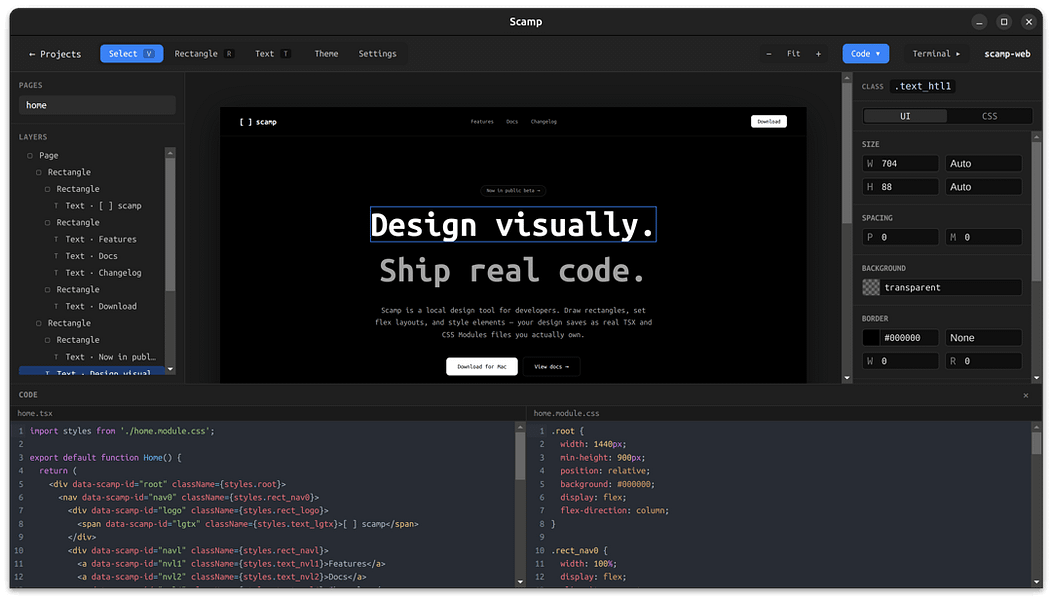This screenshot has width=1052, height=600.
Task: Zoom out with the minus icon
Action: pyautogui.click(x=769, y=54)
